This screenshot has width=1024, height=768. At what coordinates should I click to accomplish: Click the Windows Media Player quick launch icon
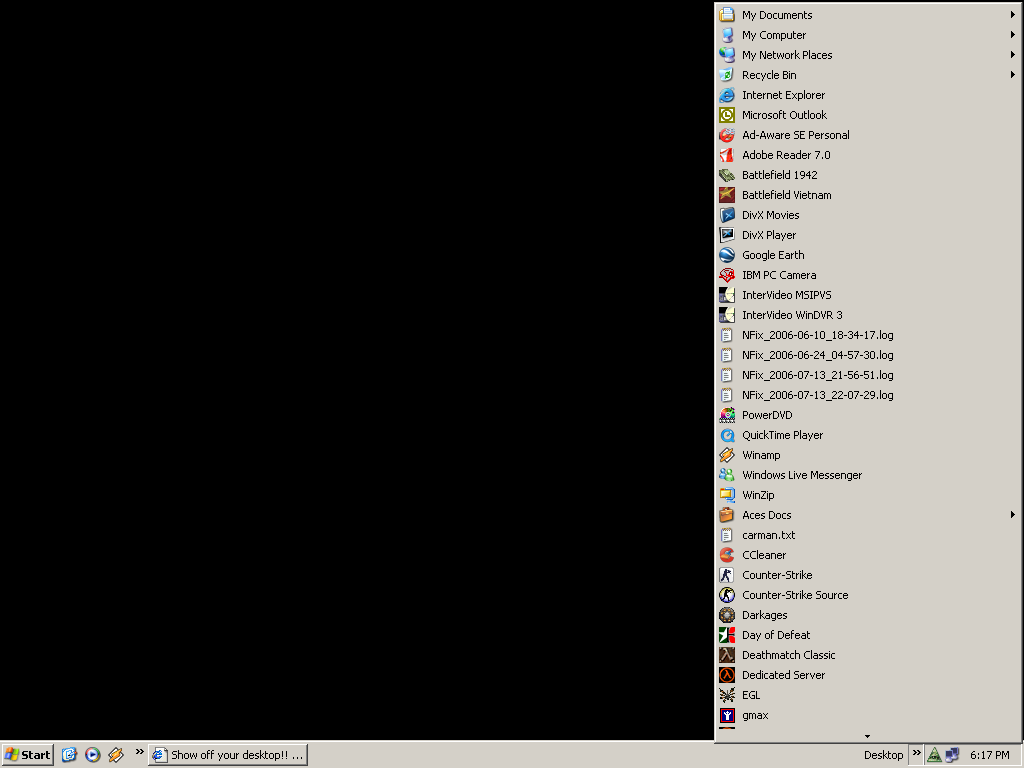pos(93,755)
